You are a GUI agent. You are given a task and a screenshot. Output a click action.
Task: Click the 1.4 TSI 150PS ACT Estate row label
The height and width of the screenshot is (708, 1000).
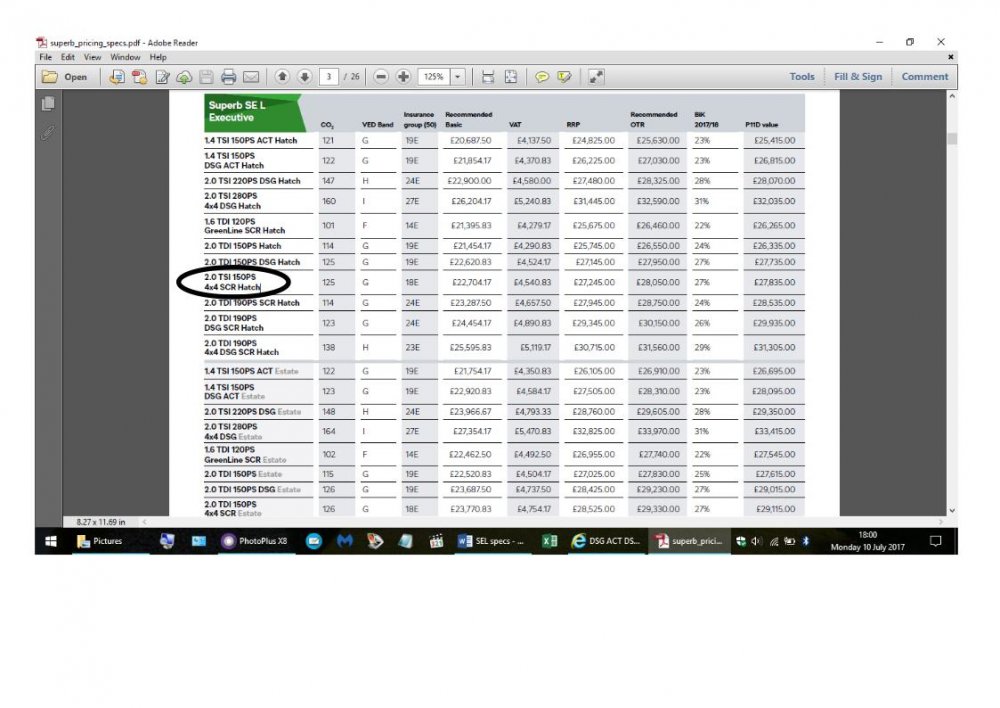point(251,371)
